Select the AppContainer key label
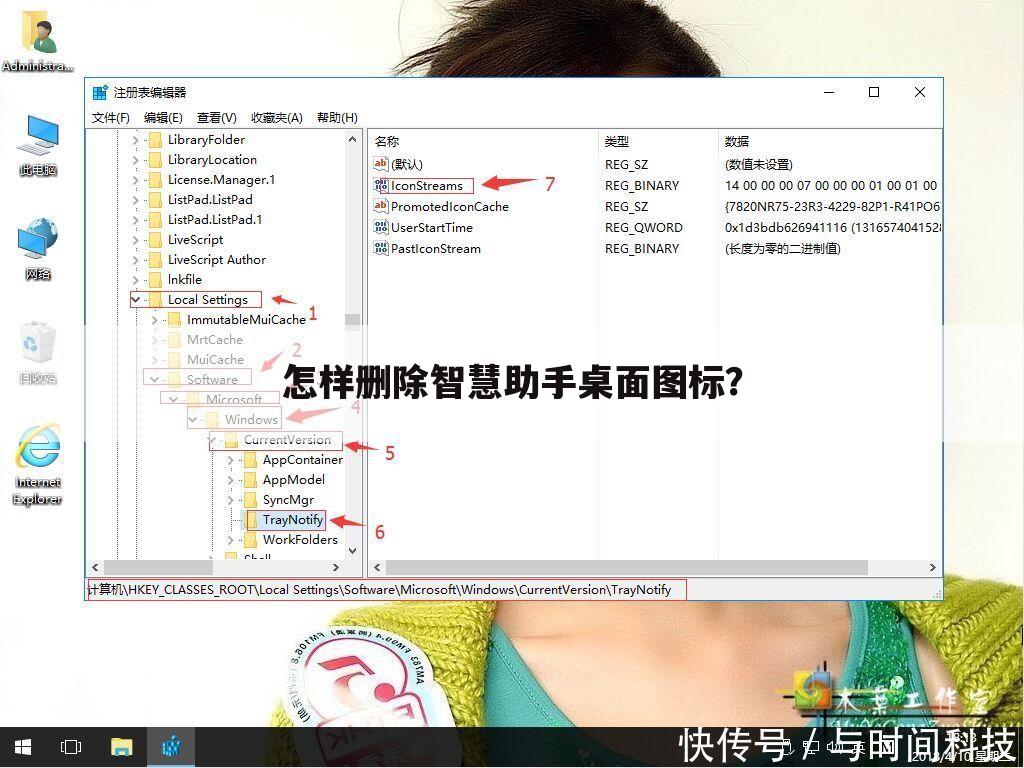1024x768 pixels. 302,460
